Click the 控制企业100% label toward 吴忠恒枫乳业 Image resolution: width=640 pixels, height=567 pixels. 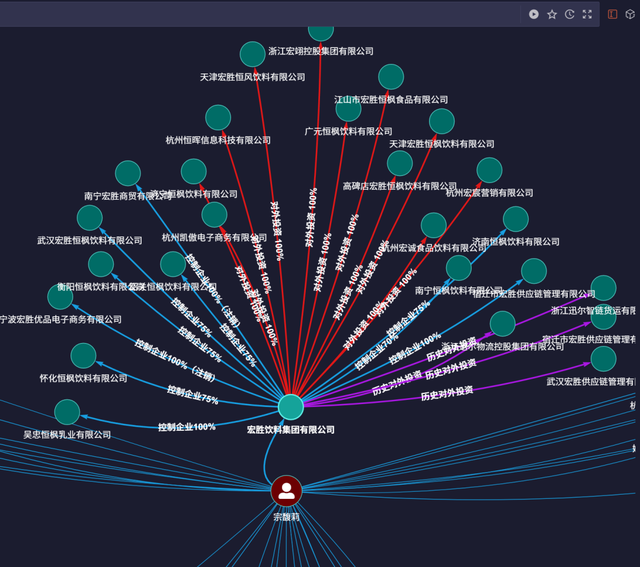187,427
